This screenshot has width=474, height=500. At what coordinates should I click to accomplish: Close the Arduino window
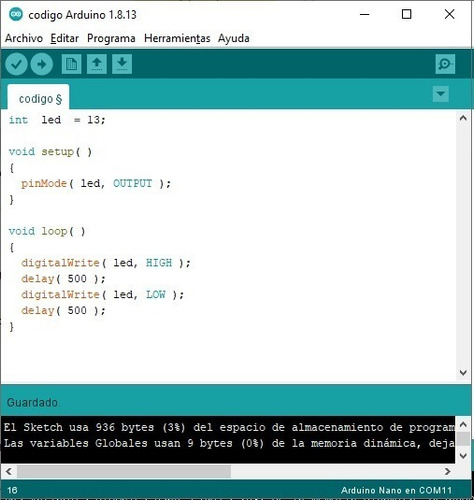click(450, 14)
